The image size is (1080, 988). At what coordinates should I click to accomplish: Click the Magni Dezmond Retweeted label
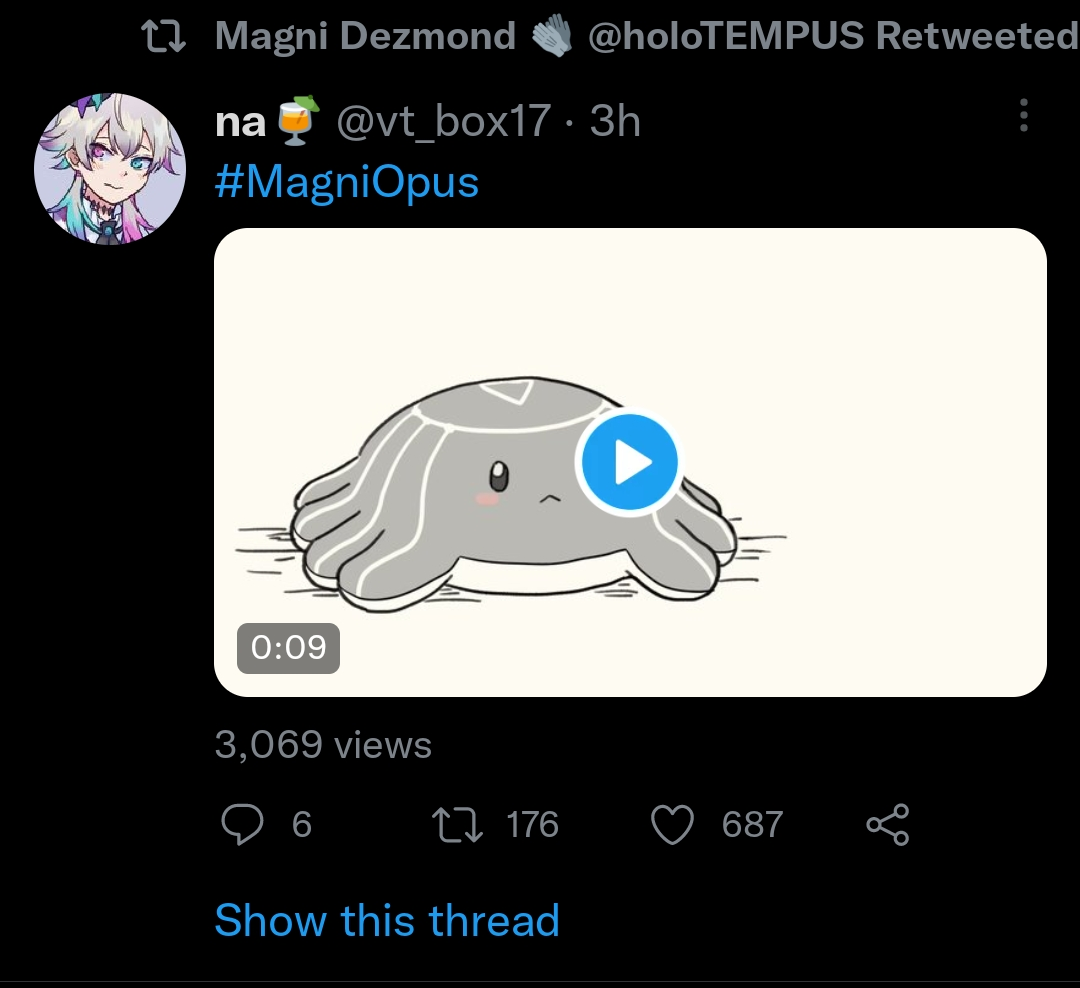[647, 37]
